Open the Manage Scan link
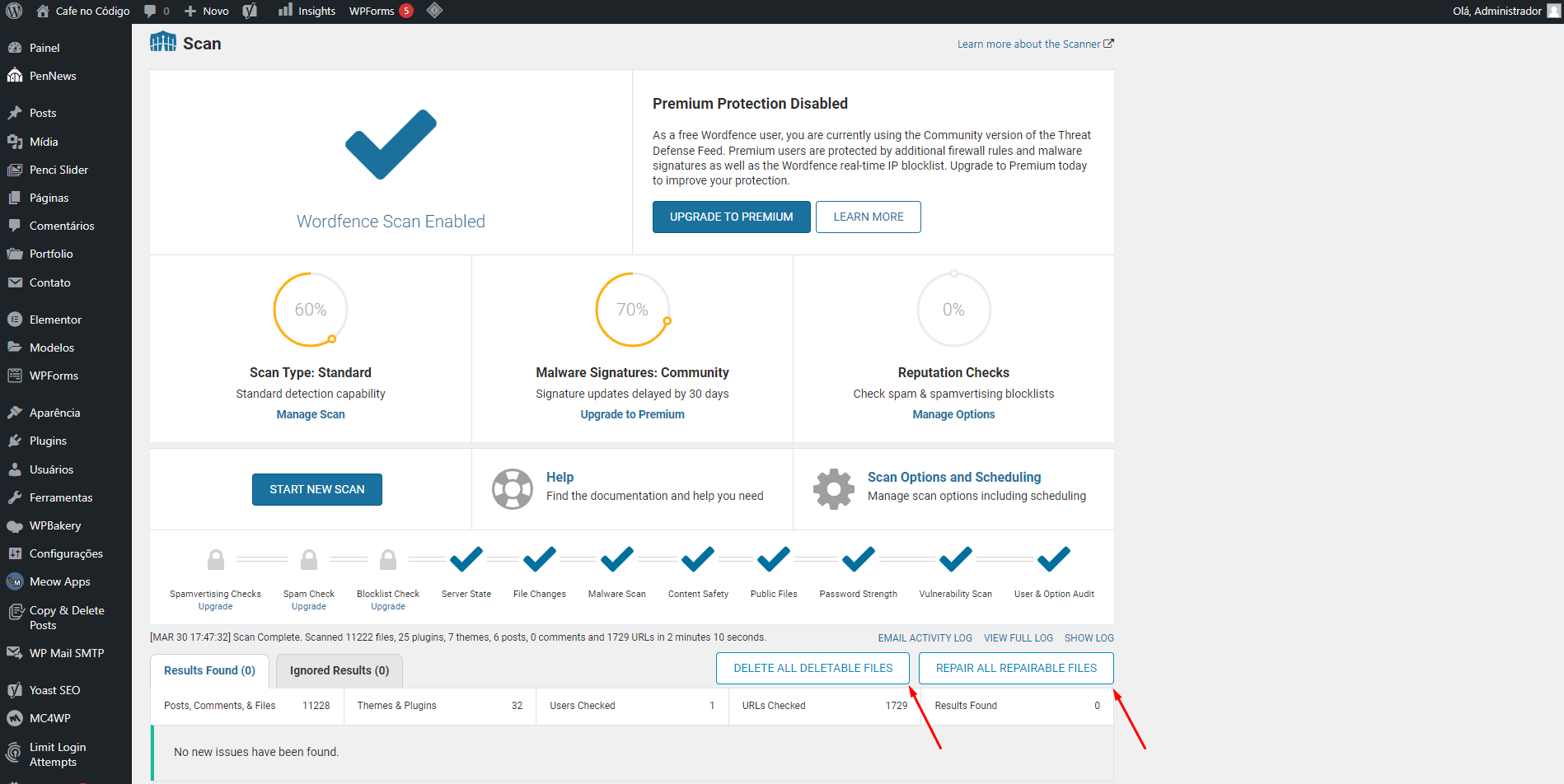 coord(311,414)
